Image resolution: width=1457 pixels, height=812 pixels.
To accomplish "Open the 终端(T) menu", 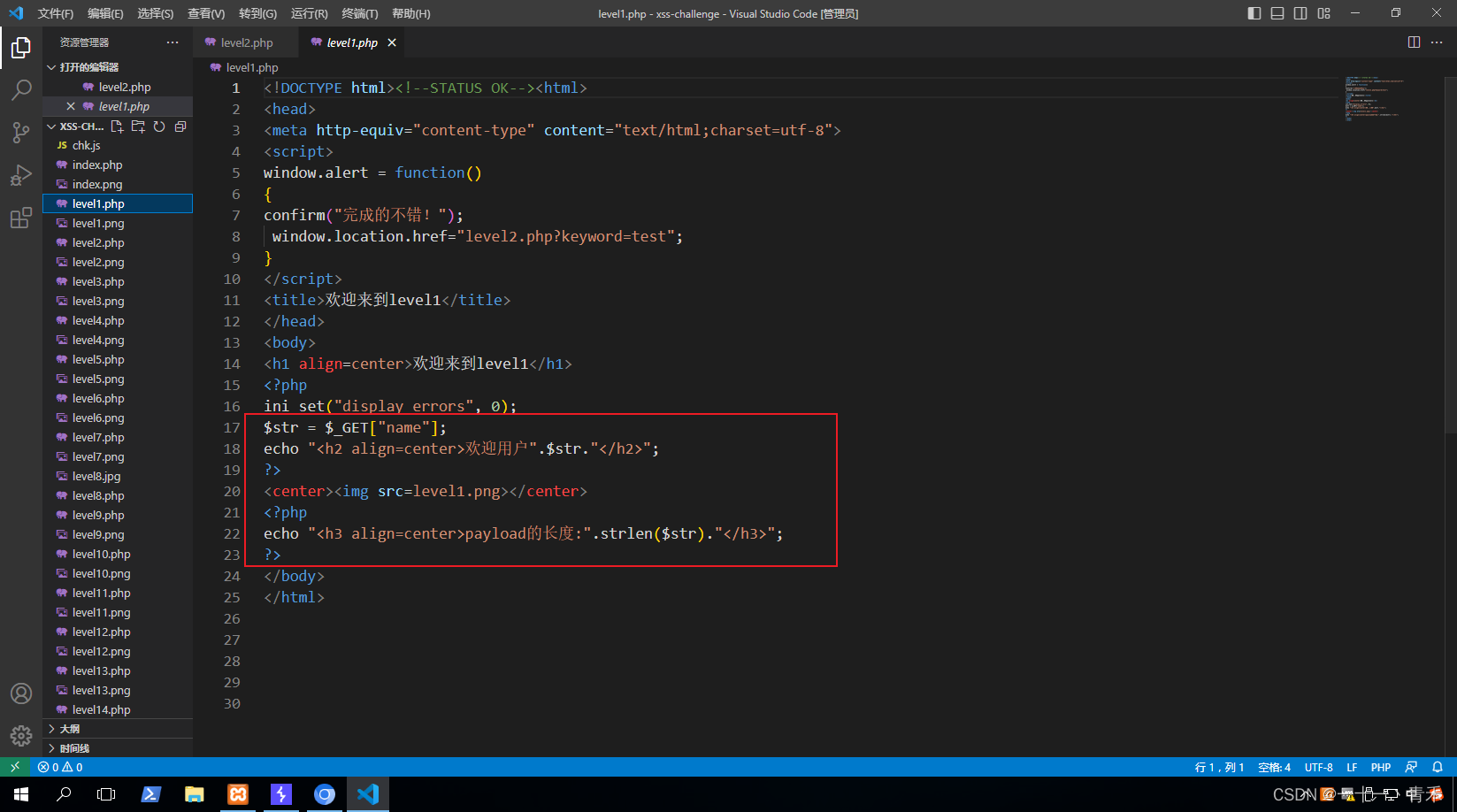I will [360, 13].
